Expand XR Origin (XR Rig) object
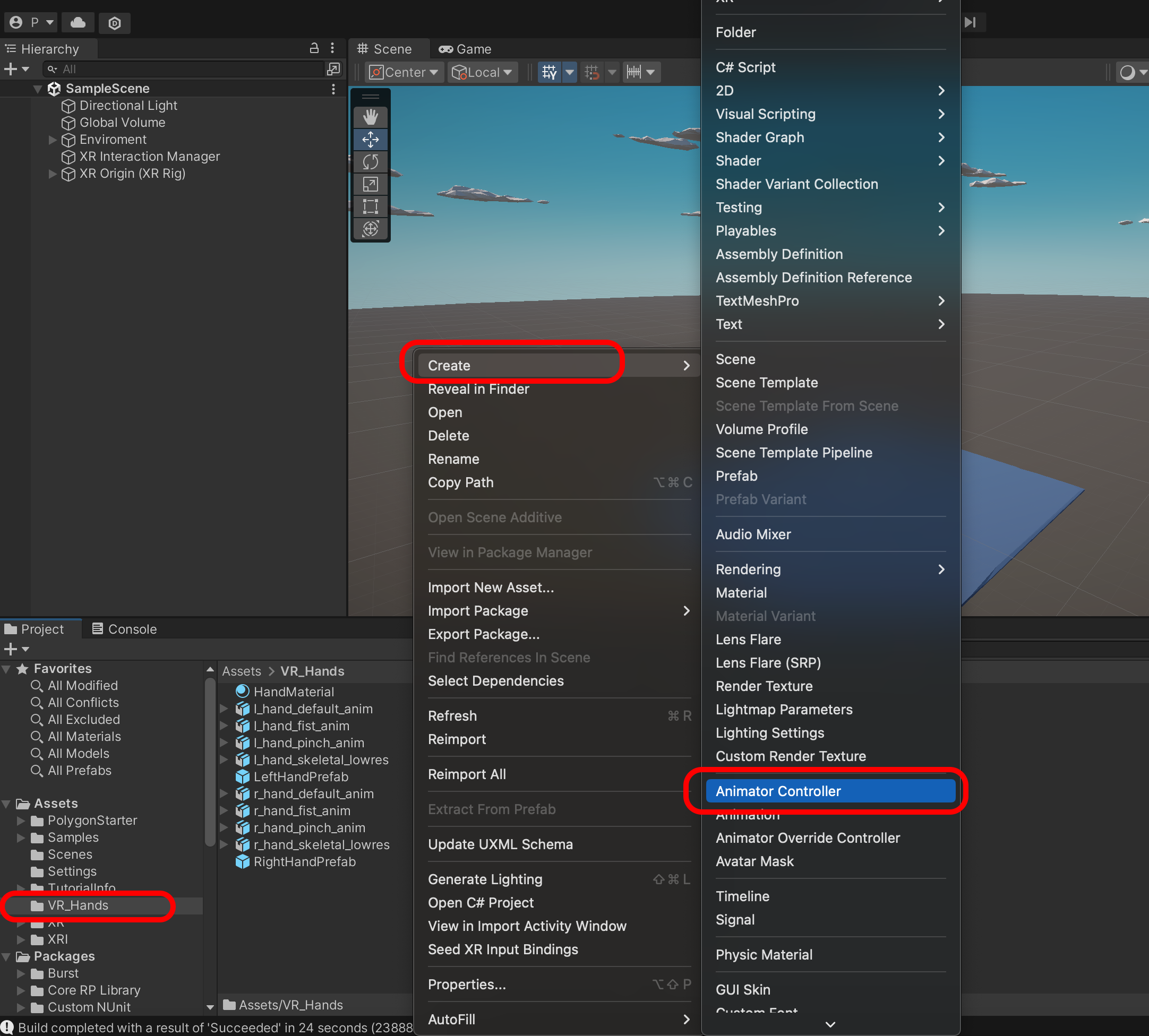1149x1036 pixels. click(53, 174)
